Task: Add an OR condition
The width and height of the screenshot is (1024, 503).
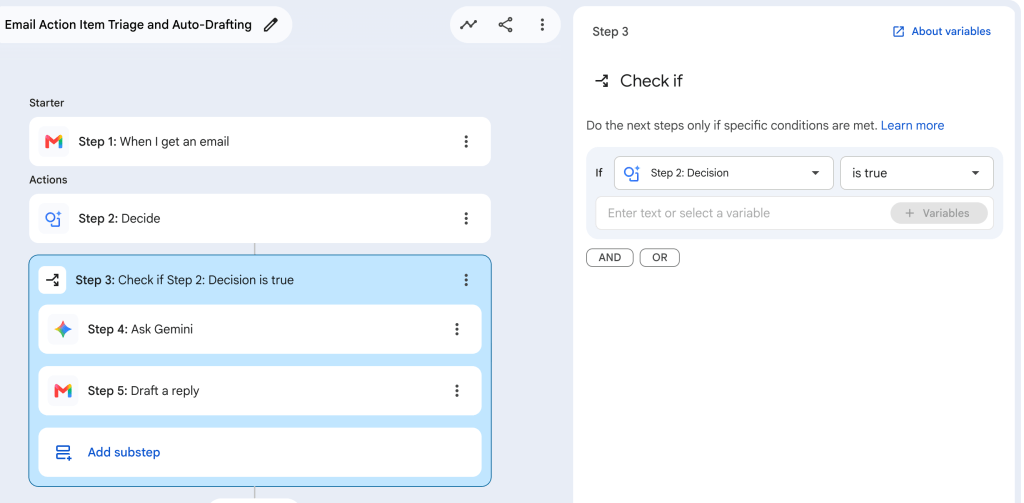Action: coord(660,257)
